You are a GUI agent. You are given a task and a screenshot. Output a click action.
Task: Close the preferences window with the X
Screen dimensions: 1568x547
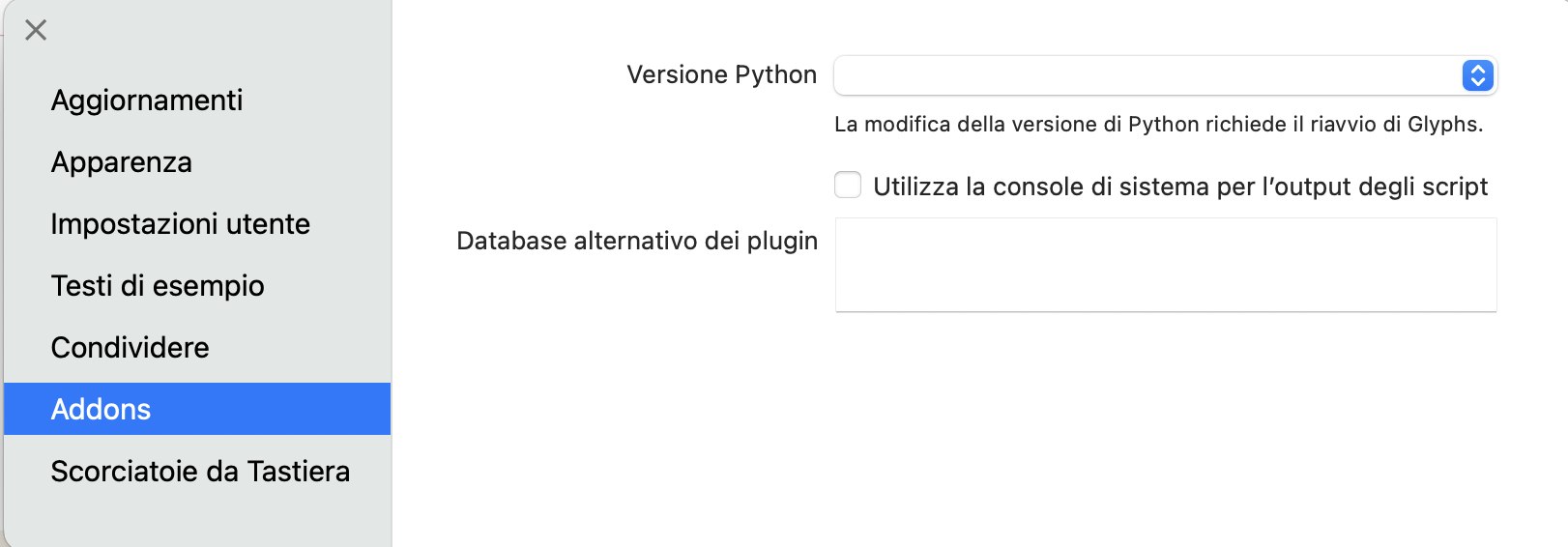(36, 30)
